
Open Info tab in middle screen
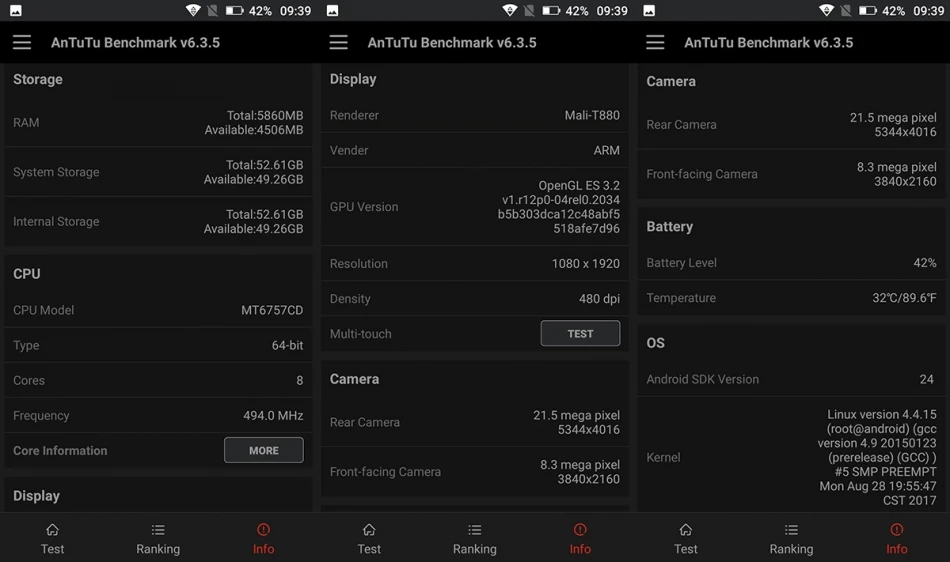580,538
